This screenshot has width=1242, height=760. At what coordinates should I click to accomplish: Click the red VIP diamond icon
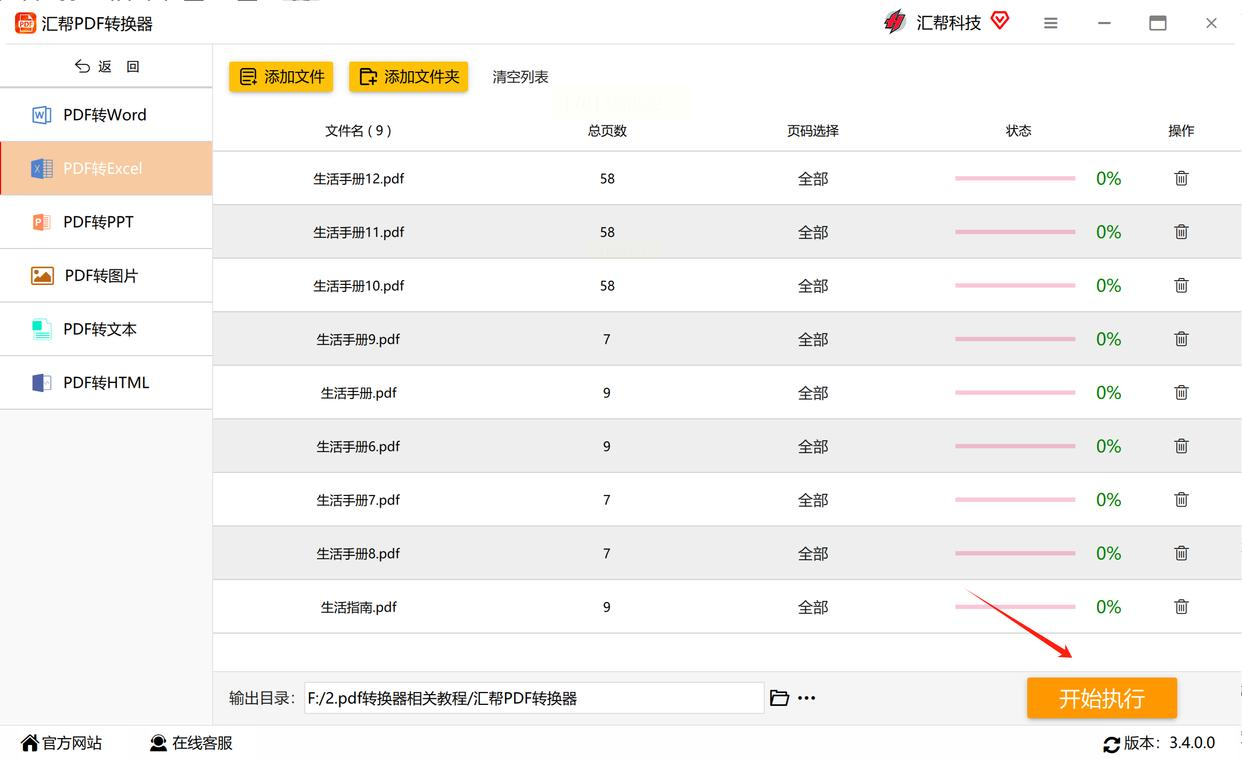1000,20
